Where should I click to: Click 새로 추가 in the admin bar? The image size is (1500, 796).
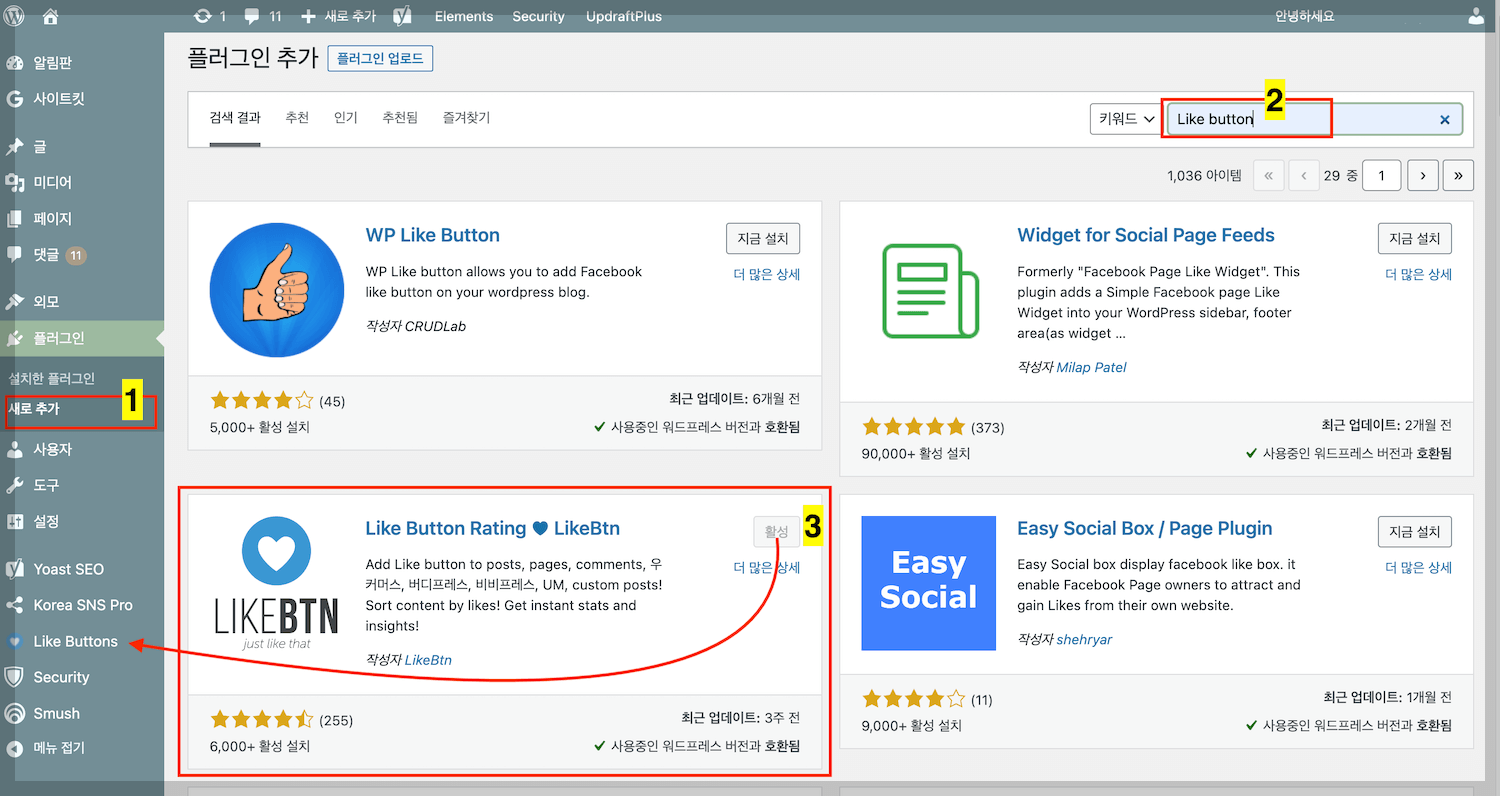click(339, 16)
